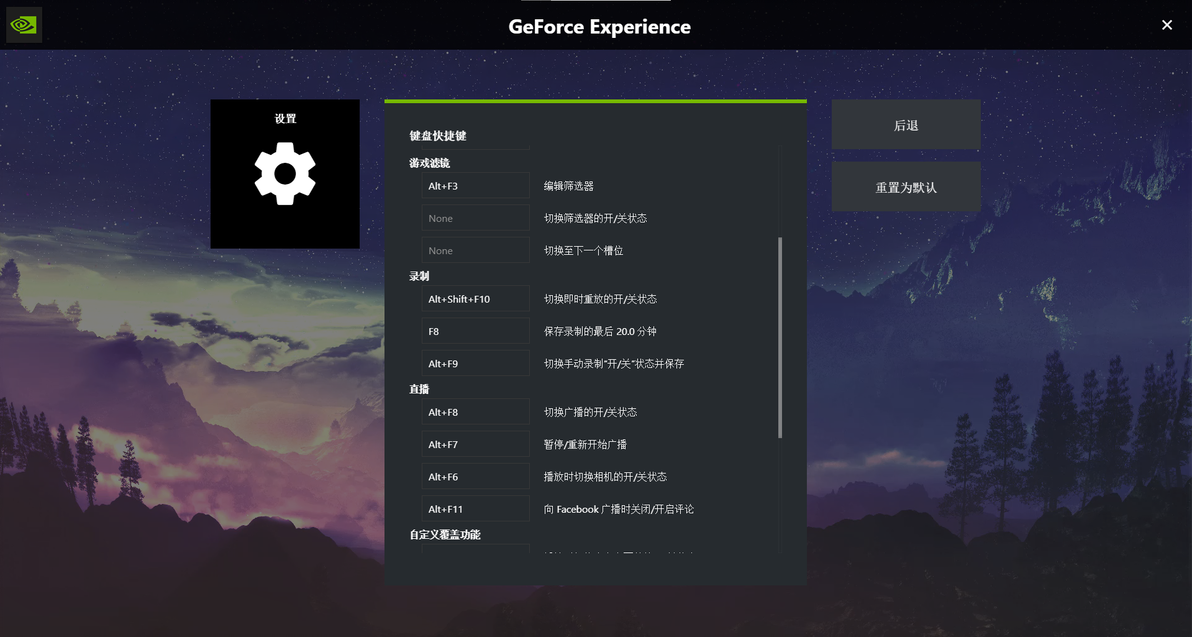Edit the F8 shortcut field
The width and height of the screenshot is (1192, 637).
point(476,331)
